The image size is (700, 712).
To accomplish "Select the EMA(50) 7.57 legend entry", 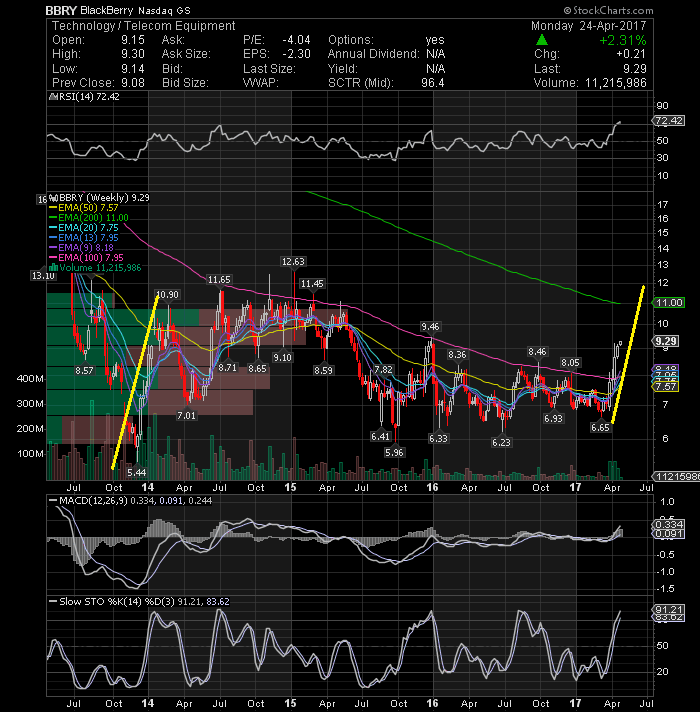I will pyautogui.click(x=84, y=208).
